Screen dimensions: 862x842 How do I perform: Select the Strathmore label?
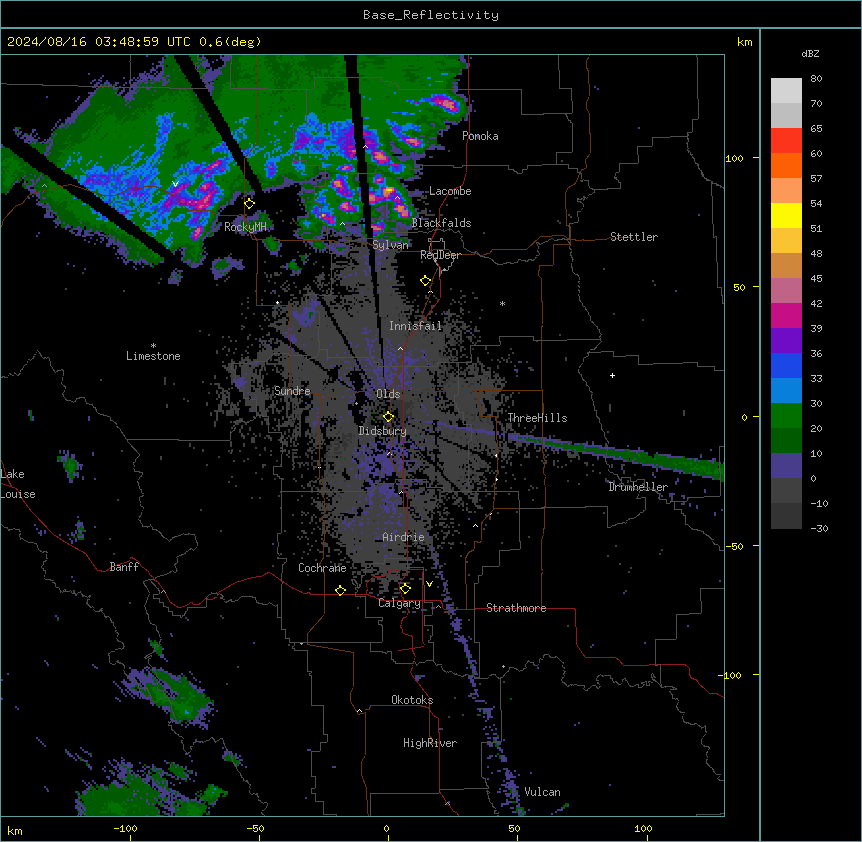pyautogui.click(x=516, y=608)
